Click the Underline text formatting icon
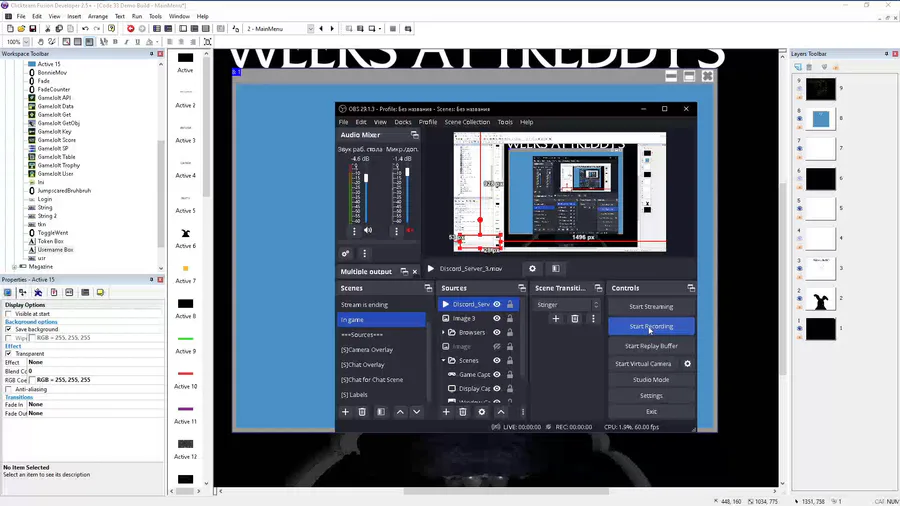 (x=138, y=42)
